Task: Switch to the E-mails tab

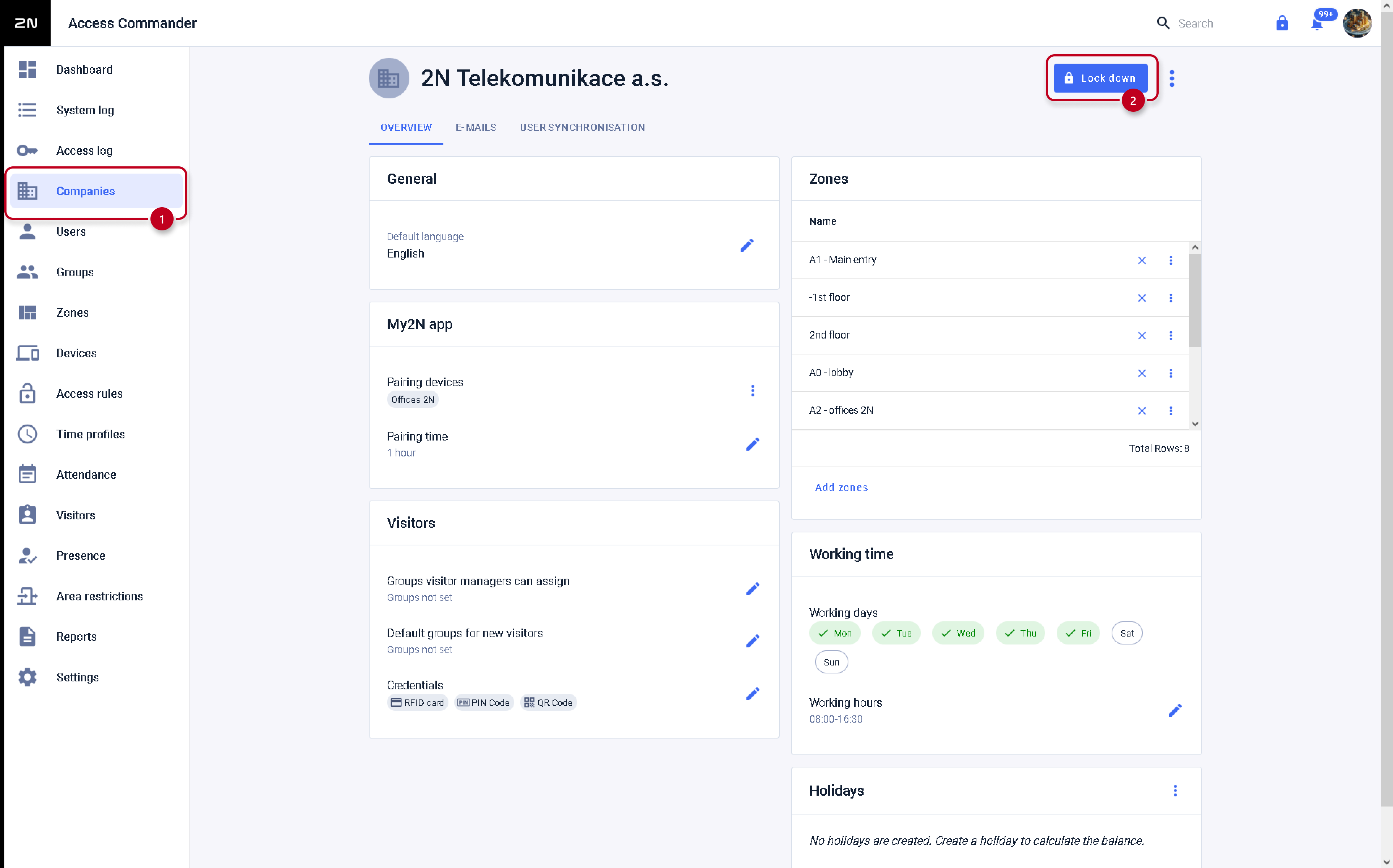Action: tap(476, 127)
